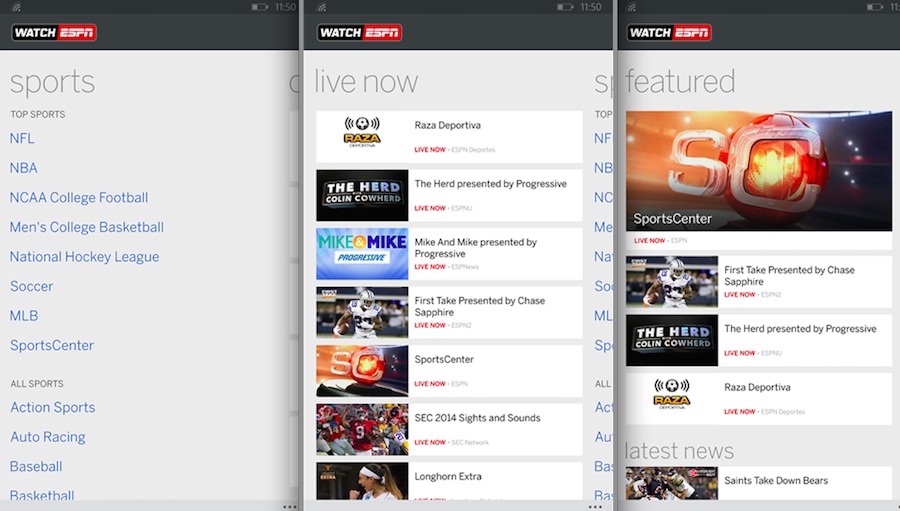The height and width of the screenshot is (511, 900).
Task: Open Saints Take Down Bears news title
Action: (776, 481)
